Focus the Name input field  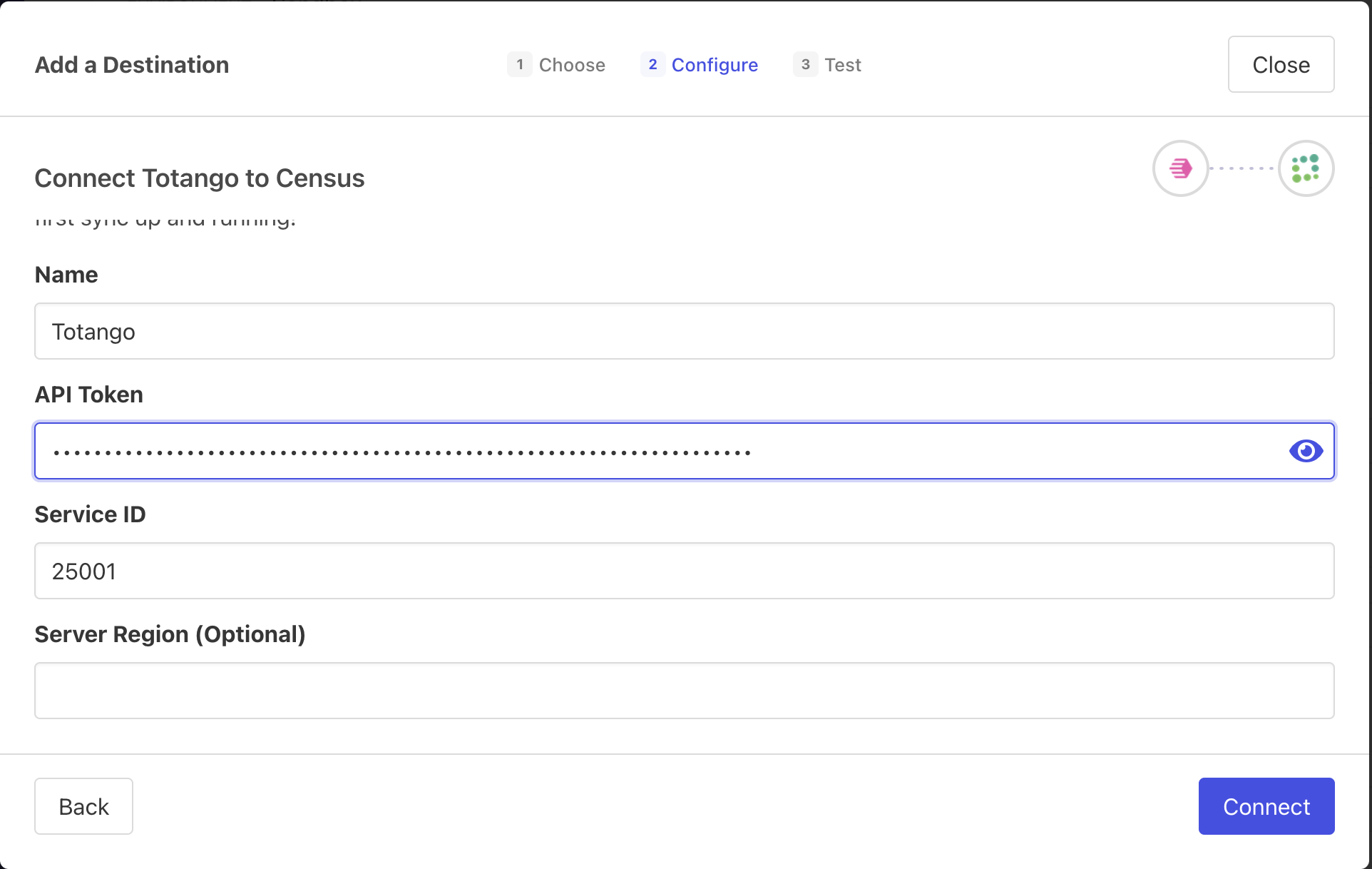[685, 332]
